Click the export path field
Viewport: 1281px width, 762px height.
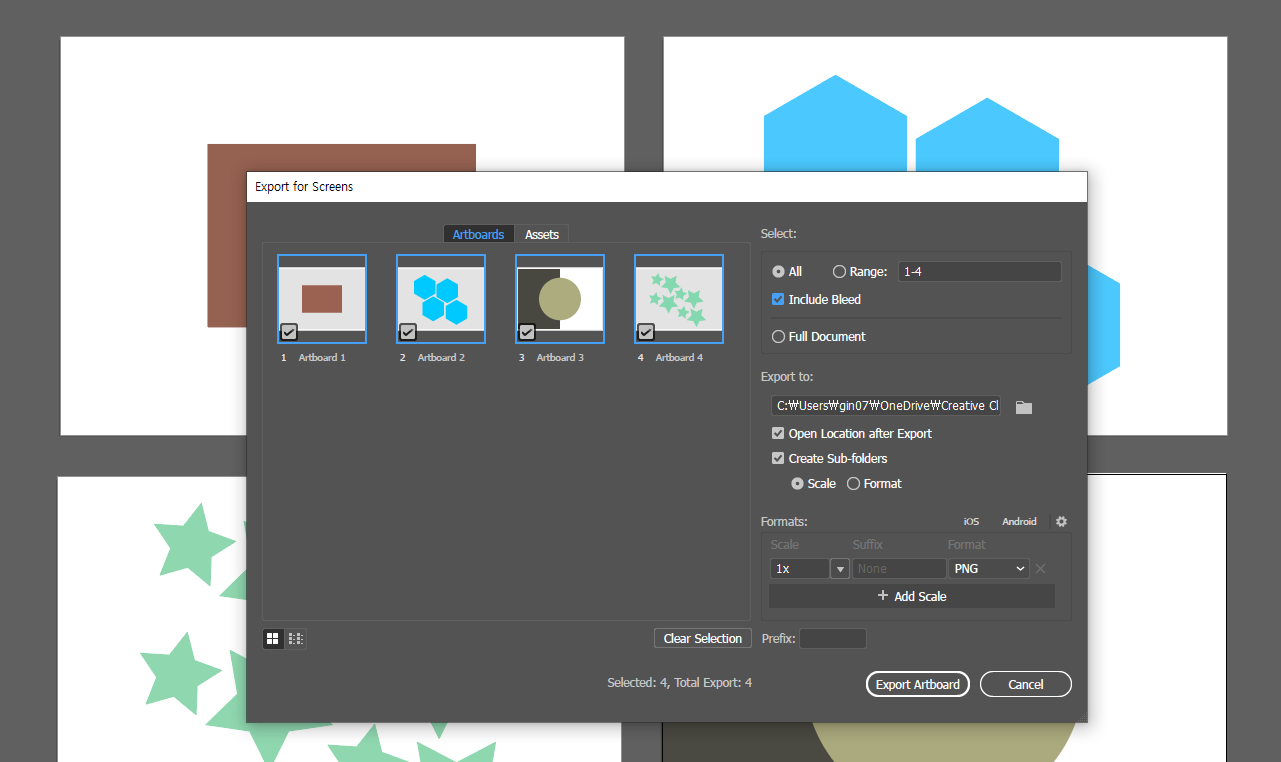tap(886, 405)
